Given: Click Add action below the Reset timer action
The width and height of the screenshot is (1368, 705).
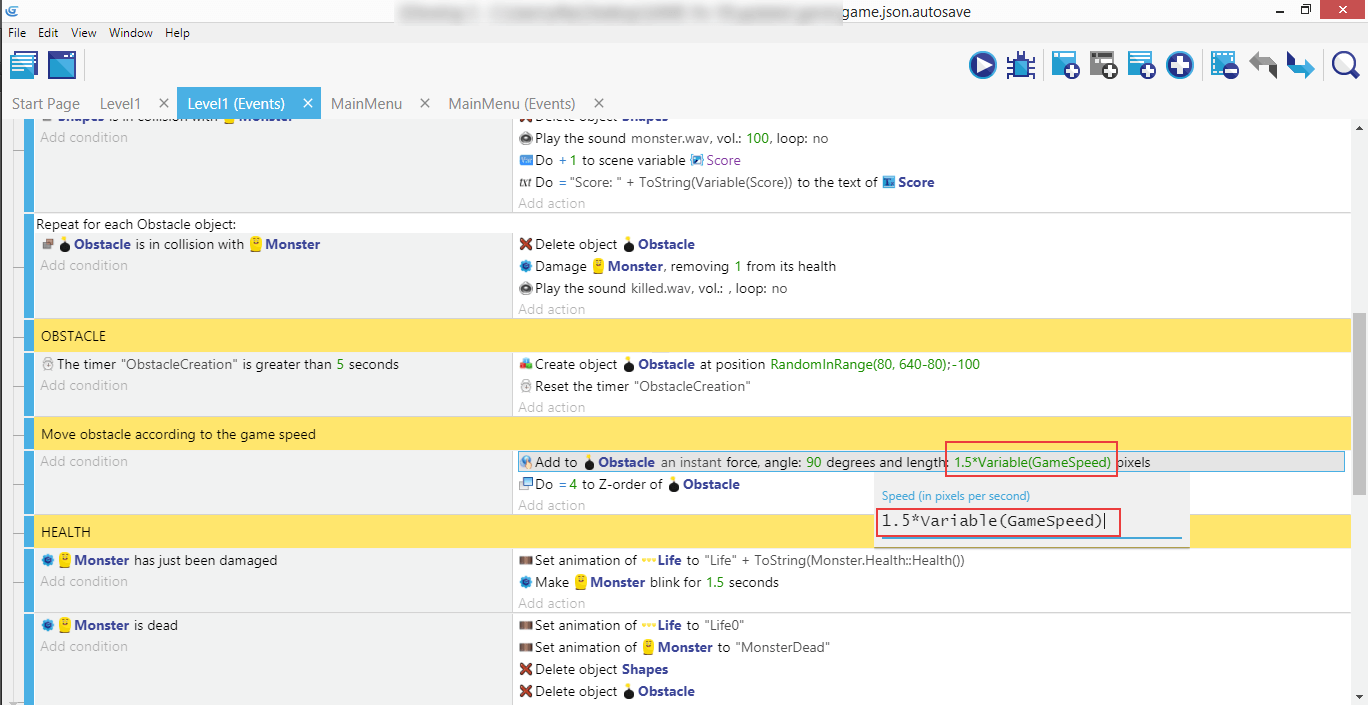Looking at the screenshot, I should [x=551, y=408].
